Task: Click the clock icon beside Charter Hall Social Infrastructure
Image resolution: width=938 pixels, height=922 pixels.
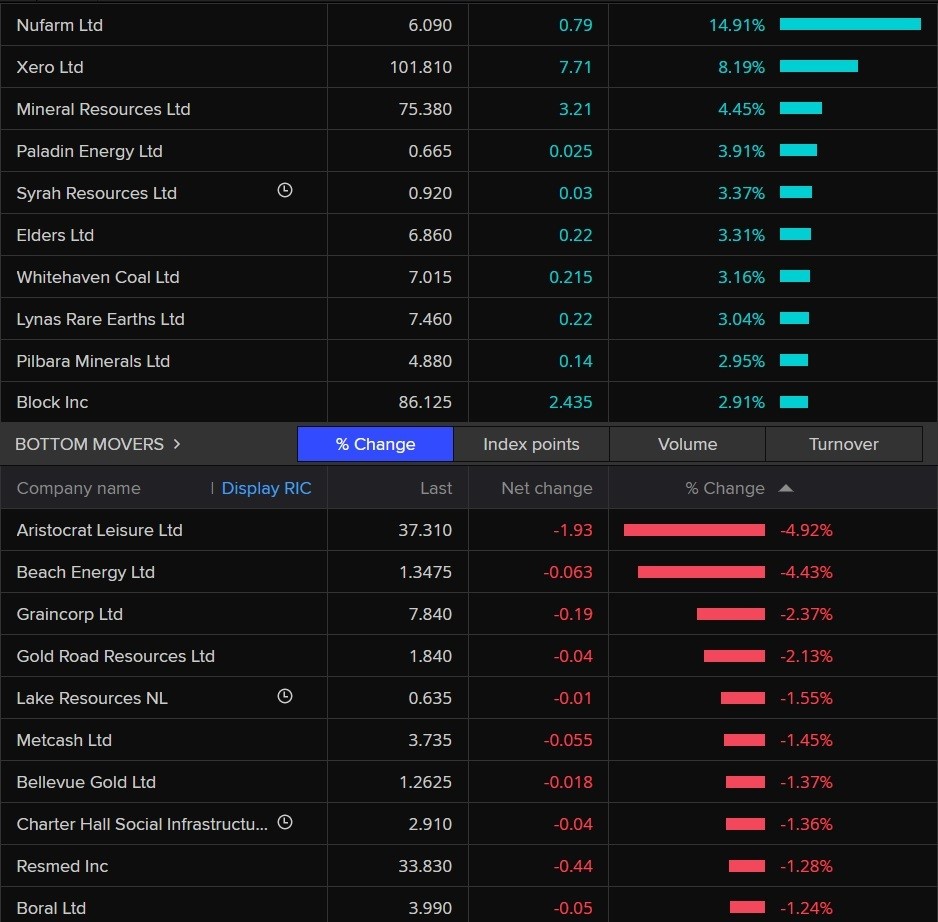Action: [x=285, y=822]
